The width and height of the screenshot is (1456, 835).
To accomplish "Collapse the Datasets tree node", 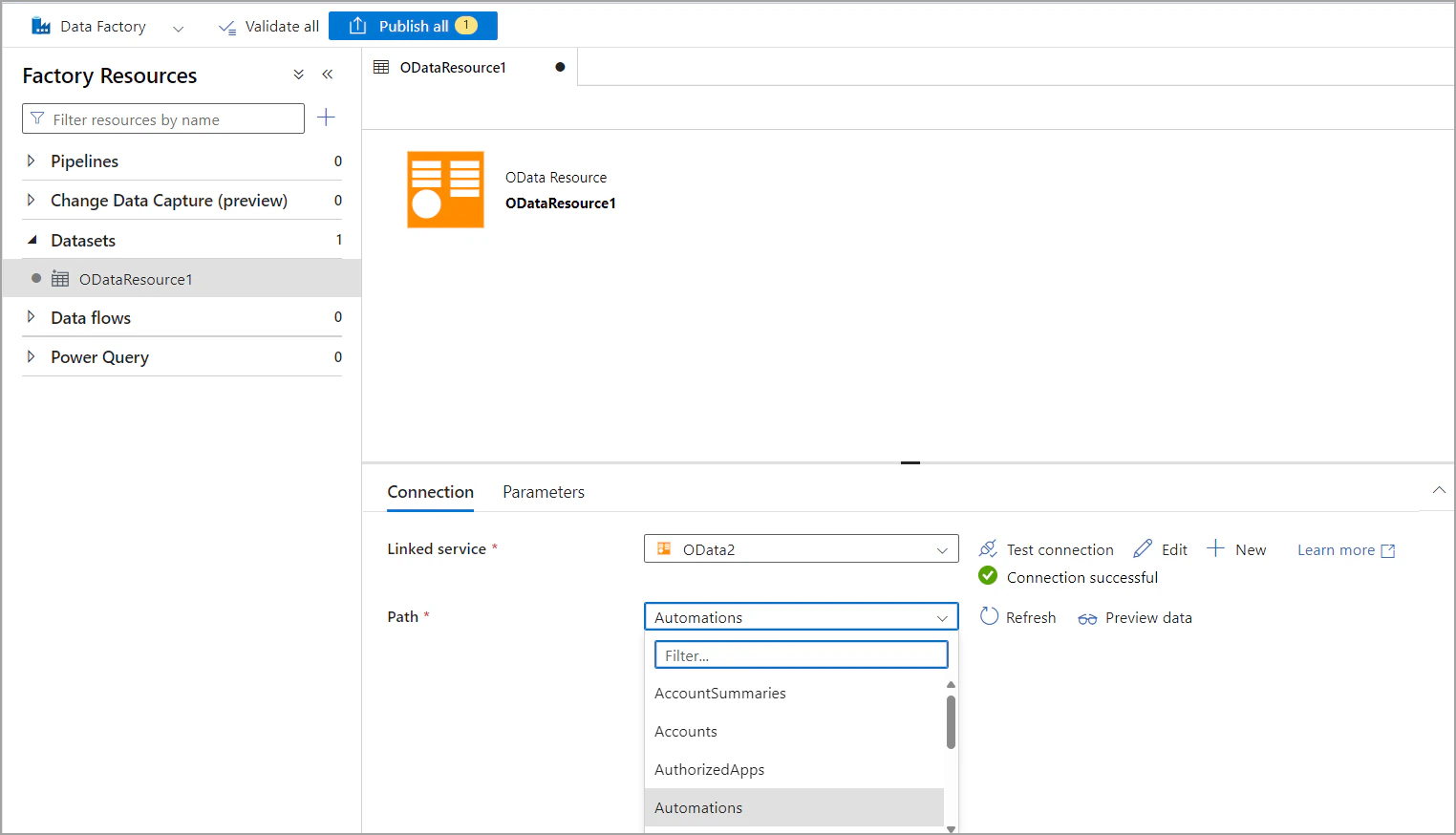I will (32, 240).
